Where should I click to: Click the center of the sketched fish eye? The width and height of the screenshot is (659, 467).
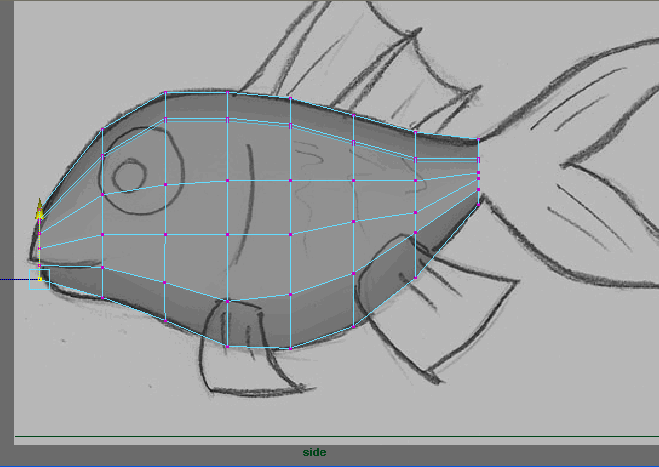pyautogui.click(x=129, y=177)
